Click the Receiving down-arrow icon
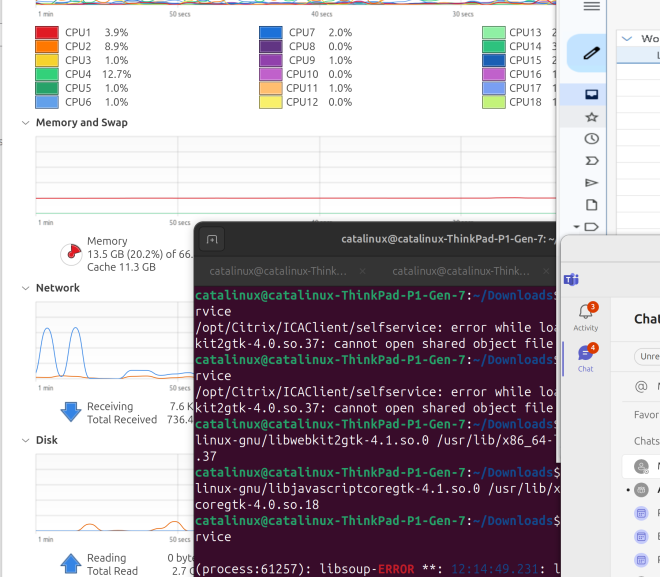Image resolution: width=660 pixels, height=577 pixels. (x=71, y=412)
